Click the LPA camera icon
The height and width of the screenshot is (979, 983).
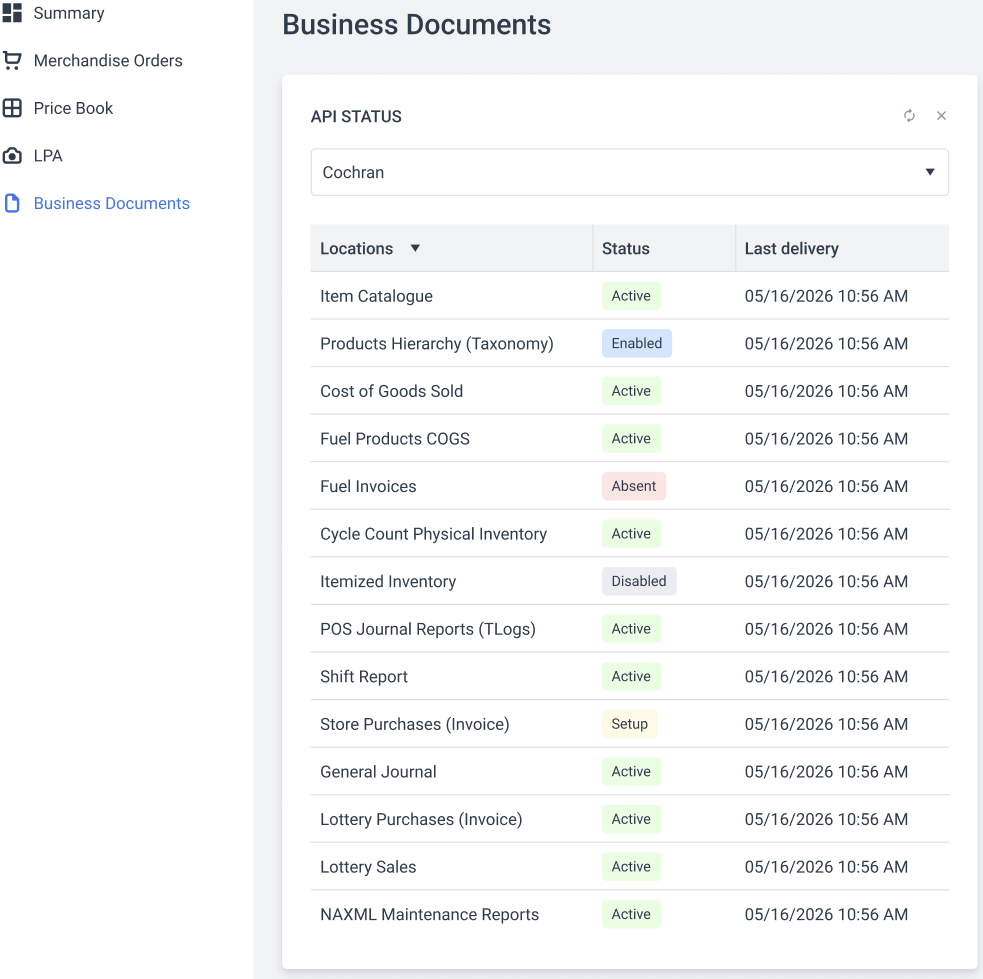click(x=12, y=156)
